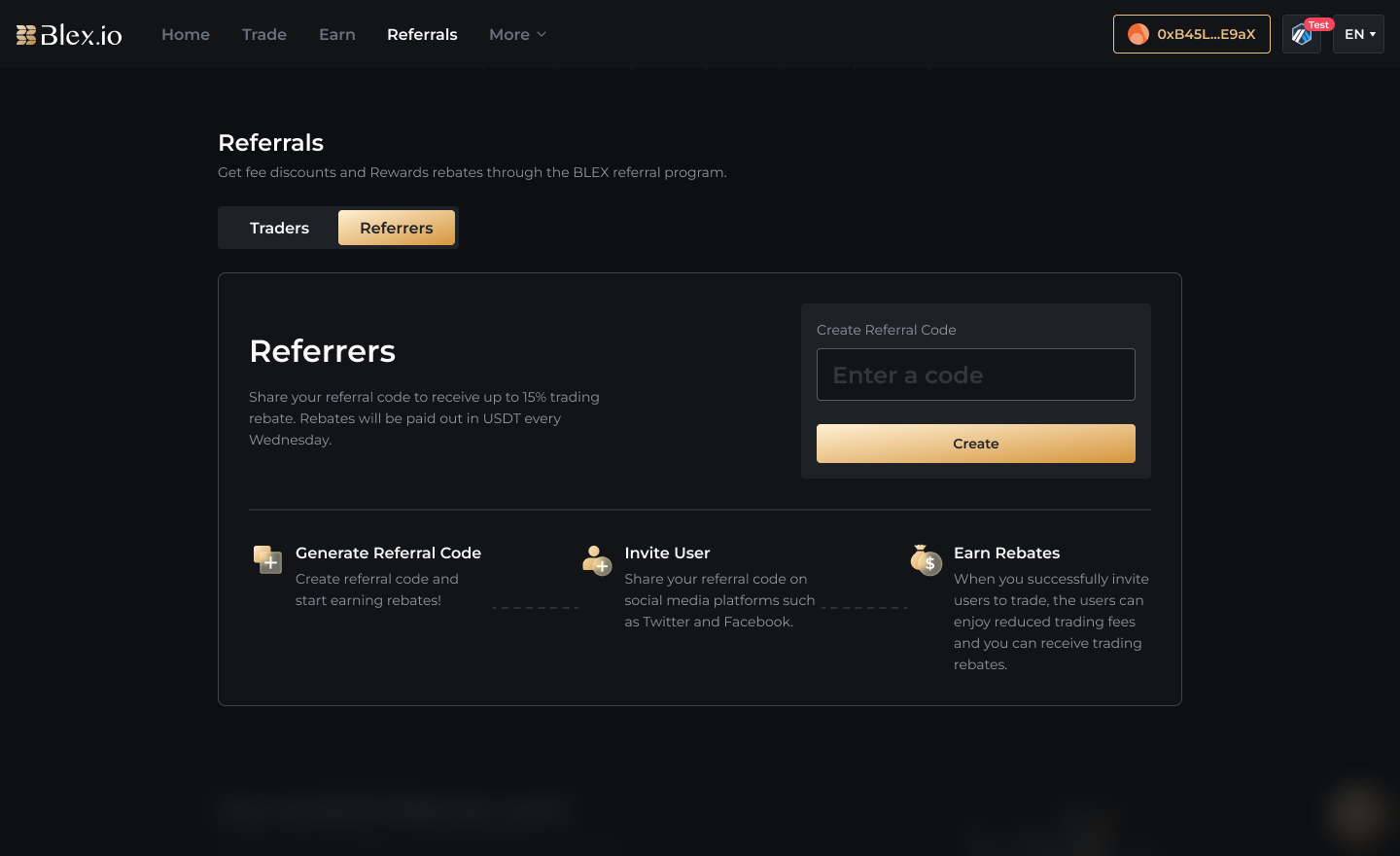Navigate to the Earn page
The image size is (1400, 856).
coord(337,34)
